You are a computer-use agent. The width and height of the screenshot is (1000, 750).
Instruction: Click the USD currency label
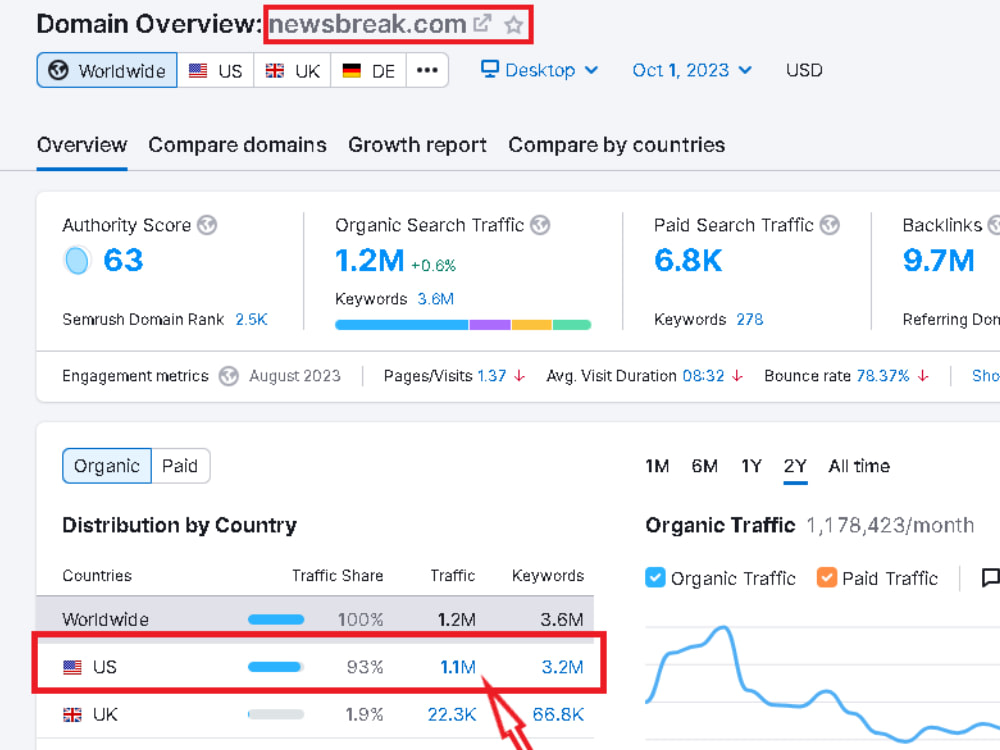coord(804,70)
